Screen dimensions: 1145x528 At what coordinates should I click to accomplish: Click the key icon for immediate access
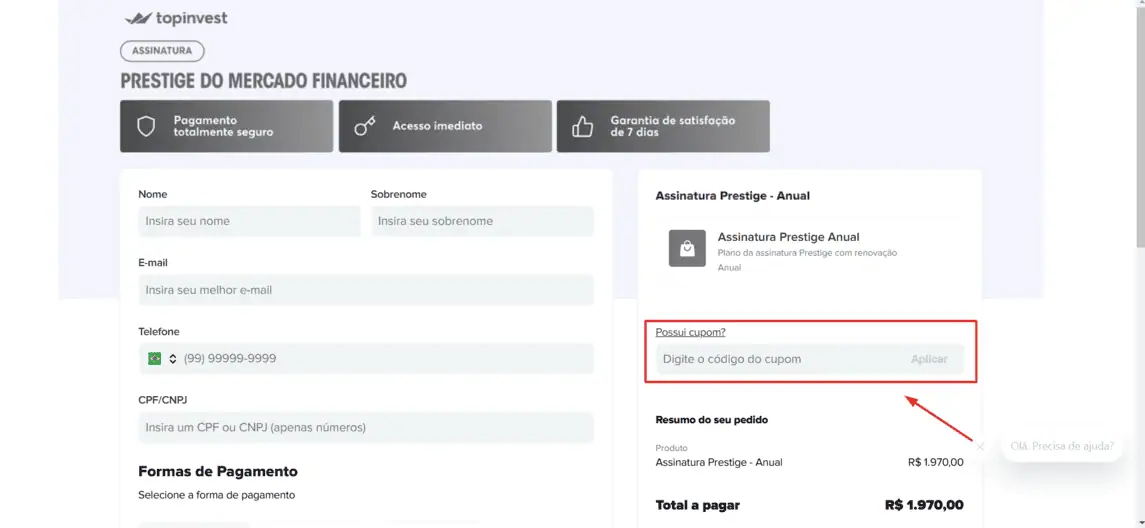click(x=364, y=126)
